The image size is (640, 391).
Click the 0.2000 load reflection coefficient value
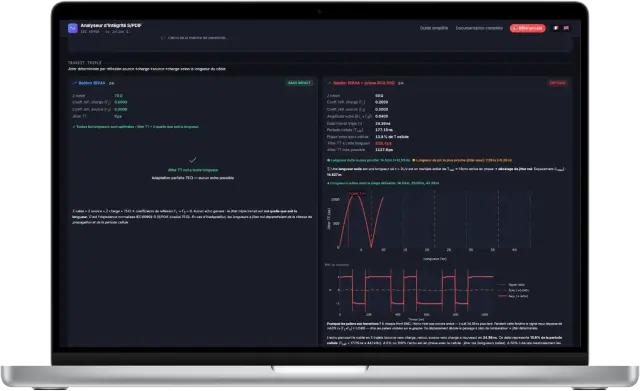(x=382, y=102)
